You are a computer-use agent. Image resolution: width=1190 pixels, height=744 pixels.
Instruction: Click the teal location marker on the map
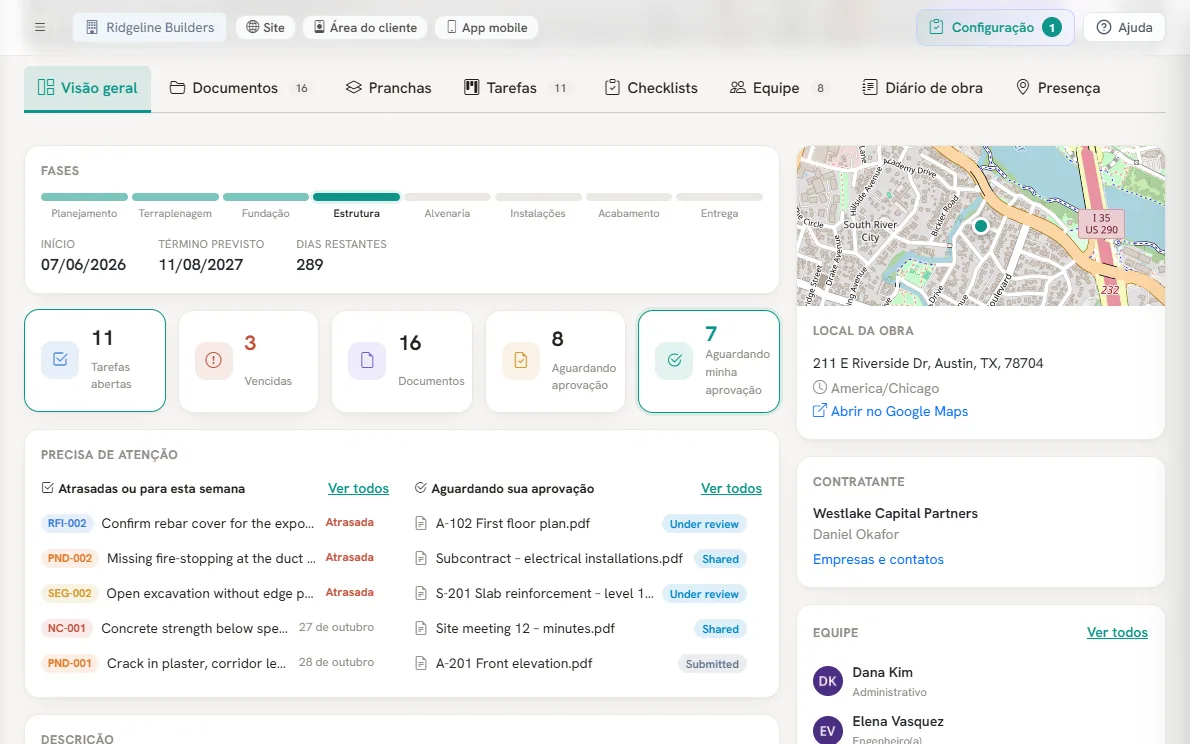pos(981,225)
